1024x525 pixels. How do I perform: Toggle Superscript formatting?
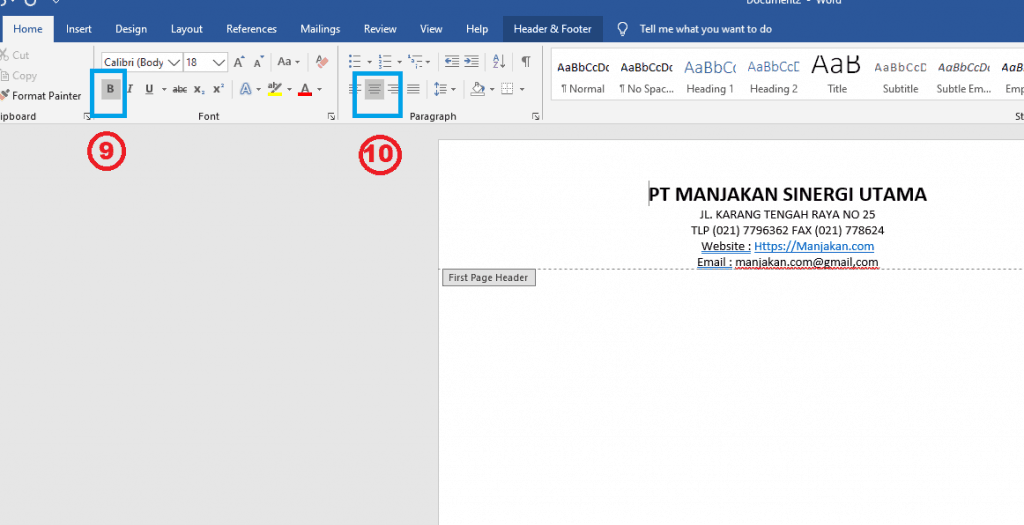(x=219, y=89)
